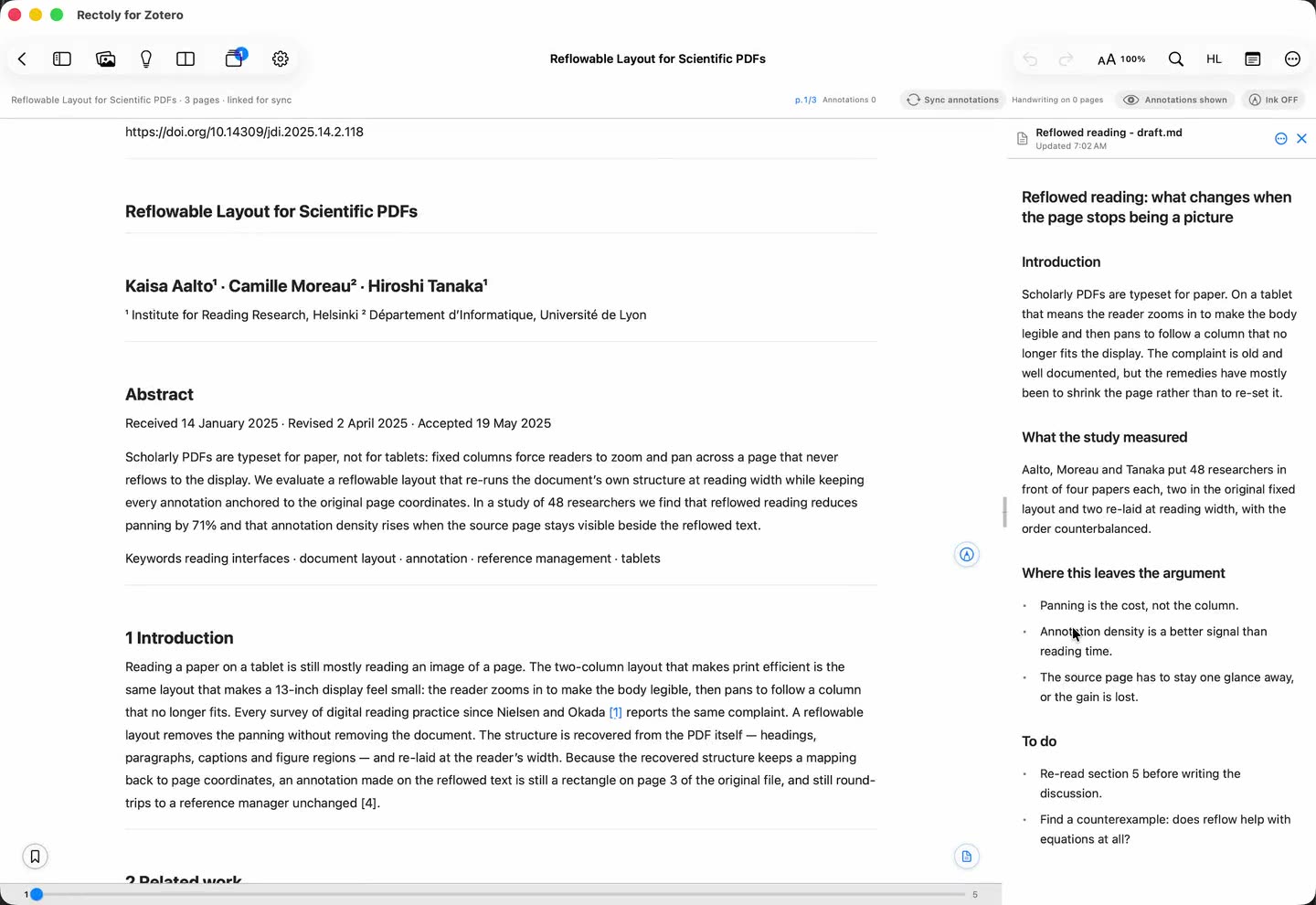
Task: Click the notes 'Introduction' heading
Action: click(1061, 262)
